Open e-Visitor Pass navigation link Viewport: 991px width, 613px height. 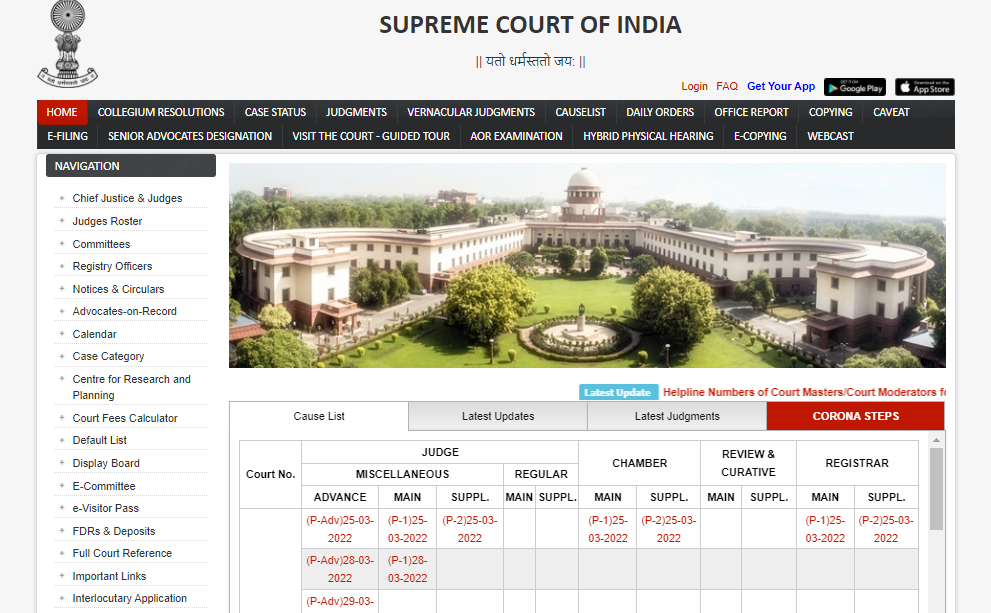click(106, 508)
